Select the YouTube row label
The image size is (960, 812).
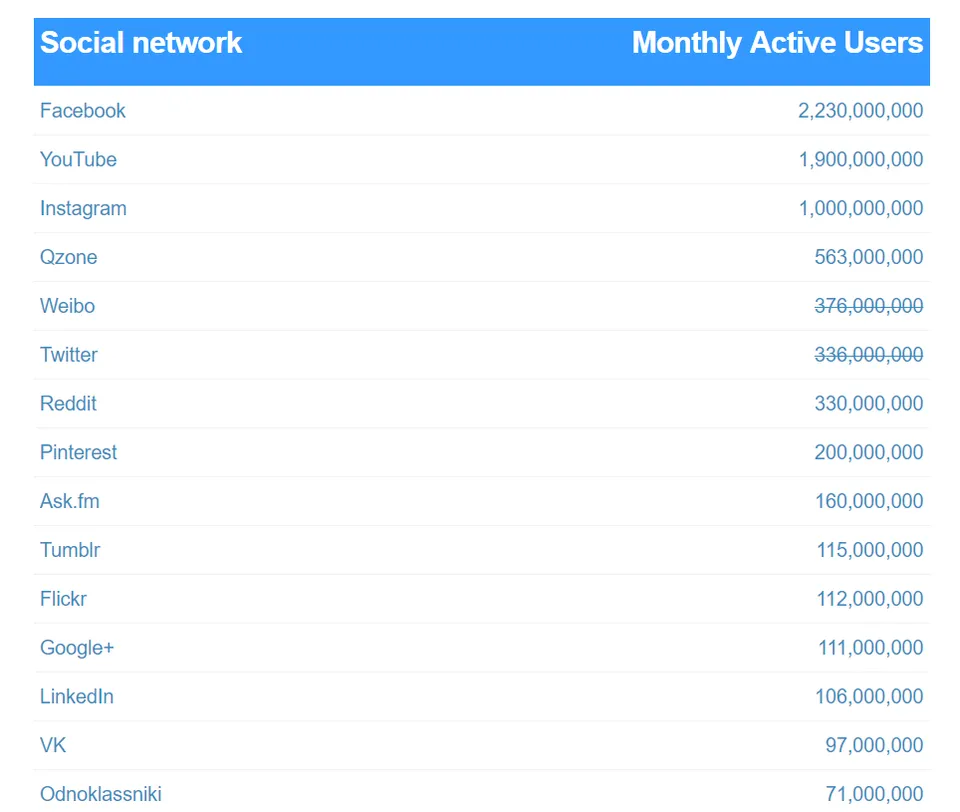click(x=78, y=160)
